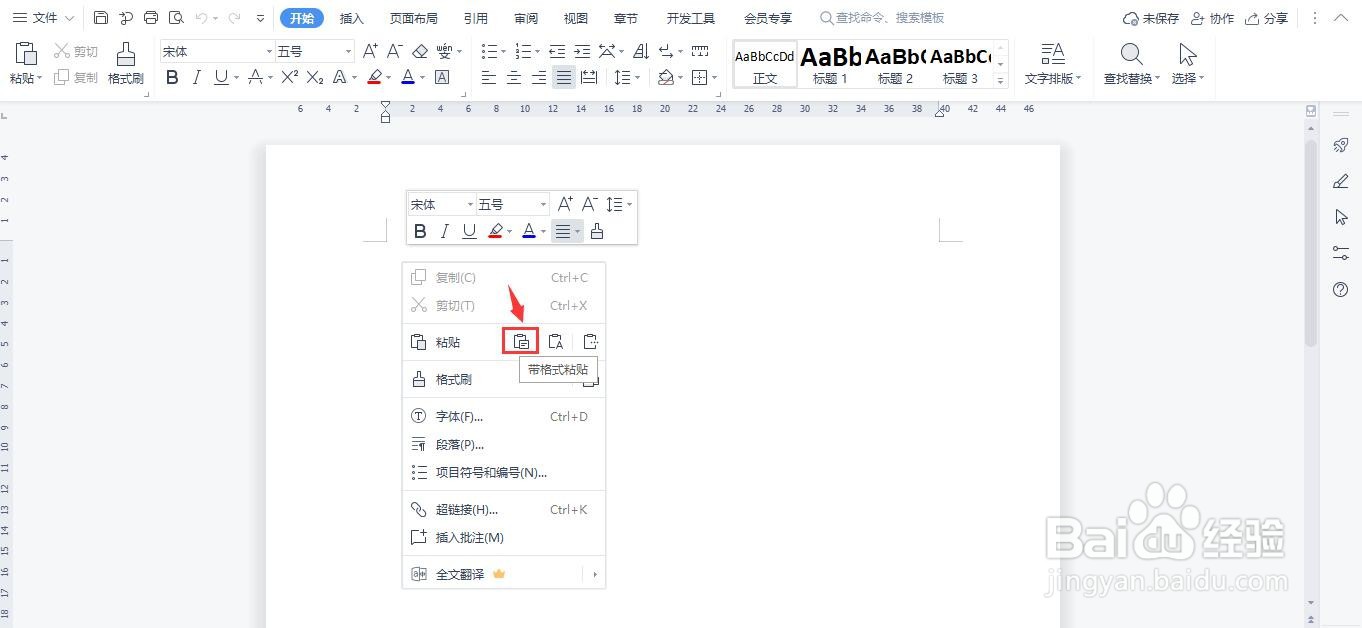Open the ribbon font size dropdown 五号

(x=348, y=51)
